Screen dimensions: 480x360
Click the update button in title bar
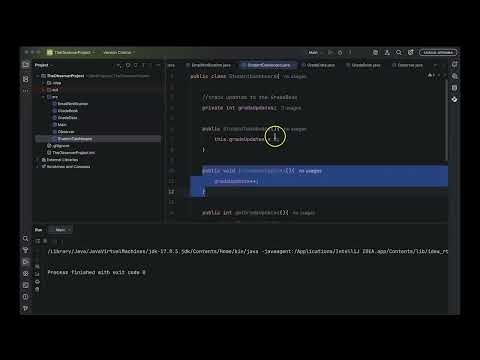coord(438,53)
